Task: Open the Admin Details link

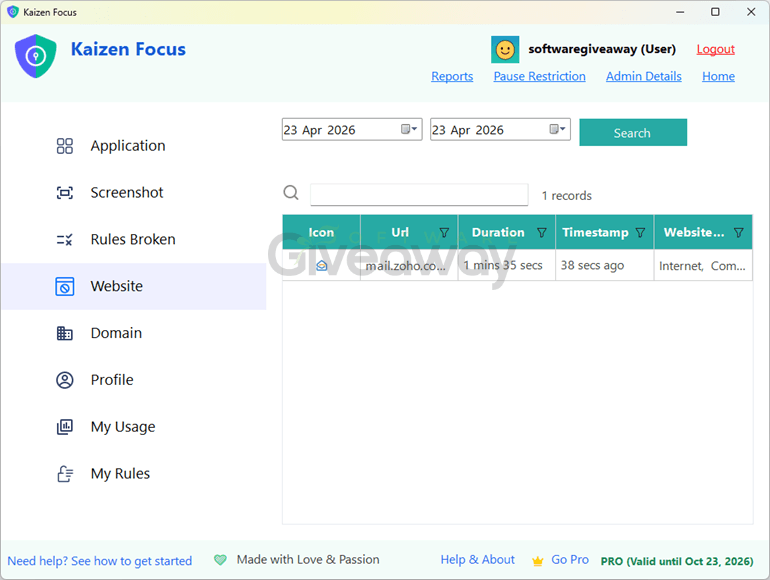Action: point(643,77)
